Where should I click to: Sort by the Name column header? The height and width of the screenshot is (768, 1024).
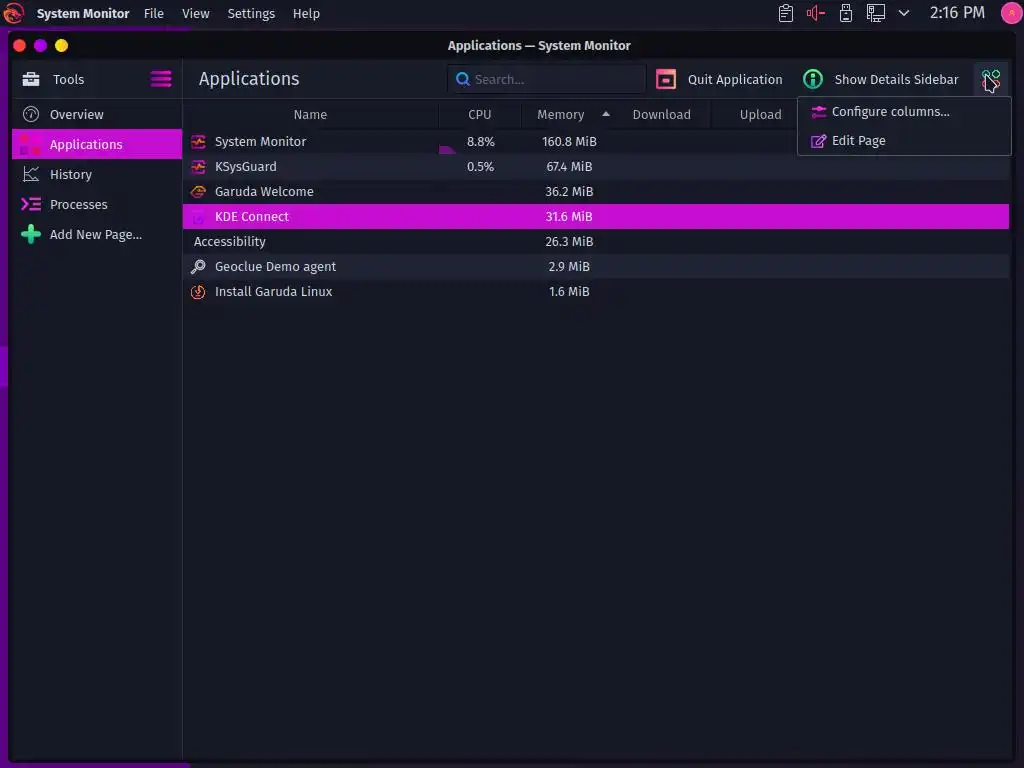tap(310, 114)
